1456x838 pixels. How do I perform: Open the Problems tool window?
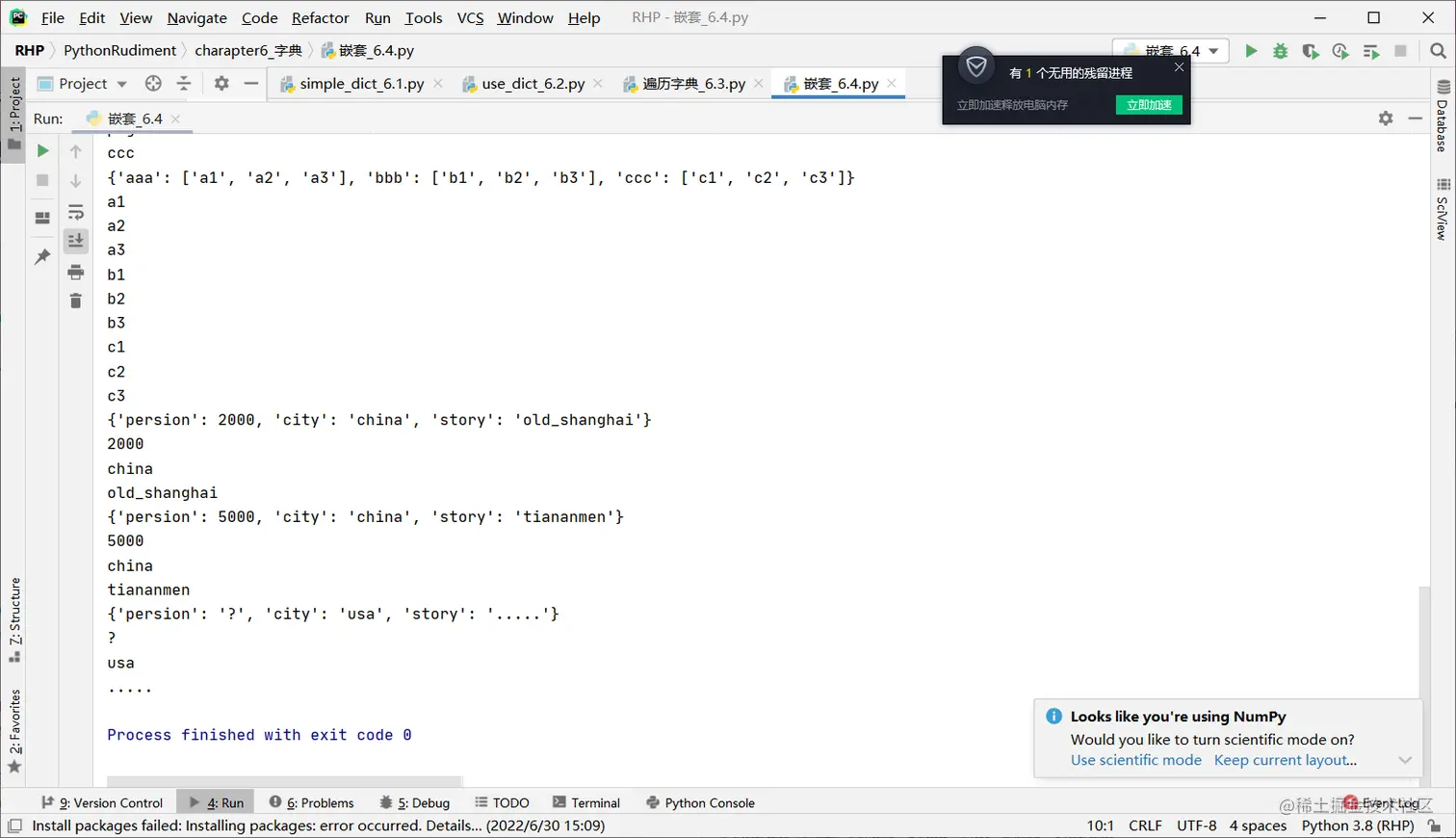click(311, 802)
